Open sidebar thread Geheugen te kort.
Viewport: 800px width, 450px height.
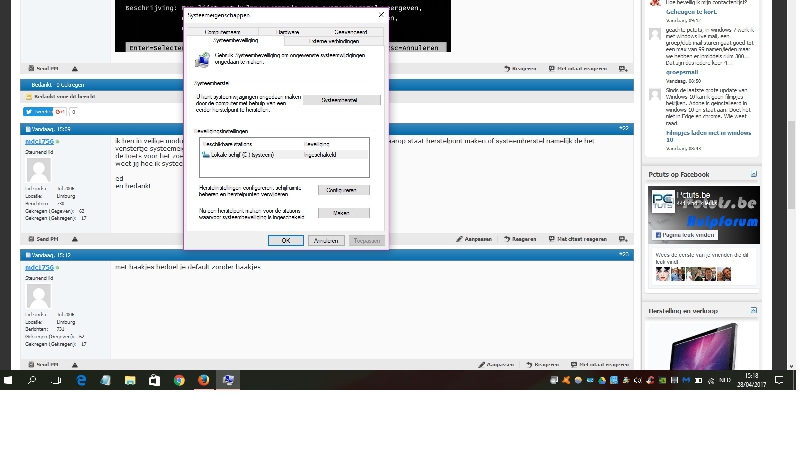click(x=691, y=12)
